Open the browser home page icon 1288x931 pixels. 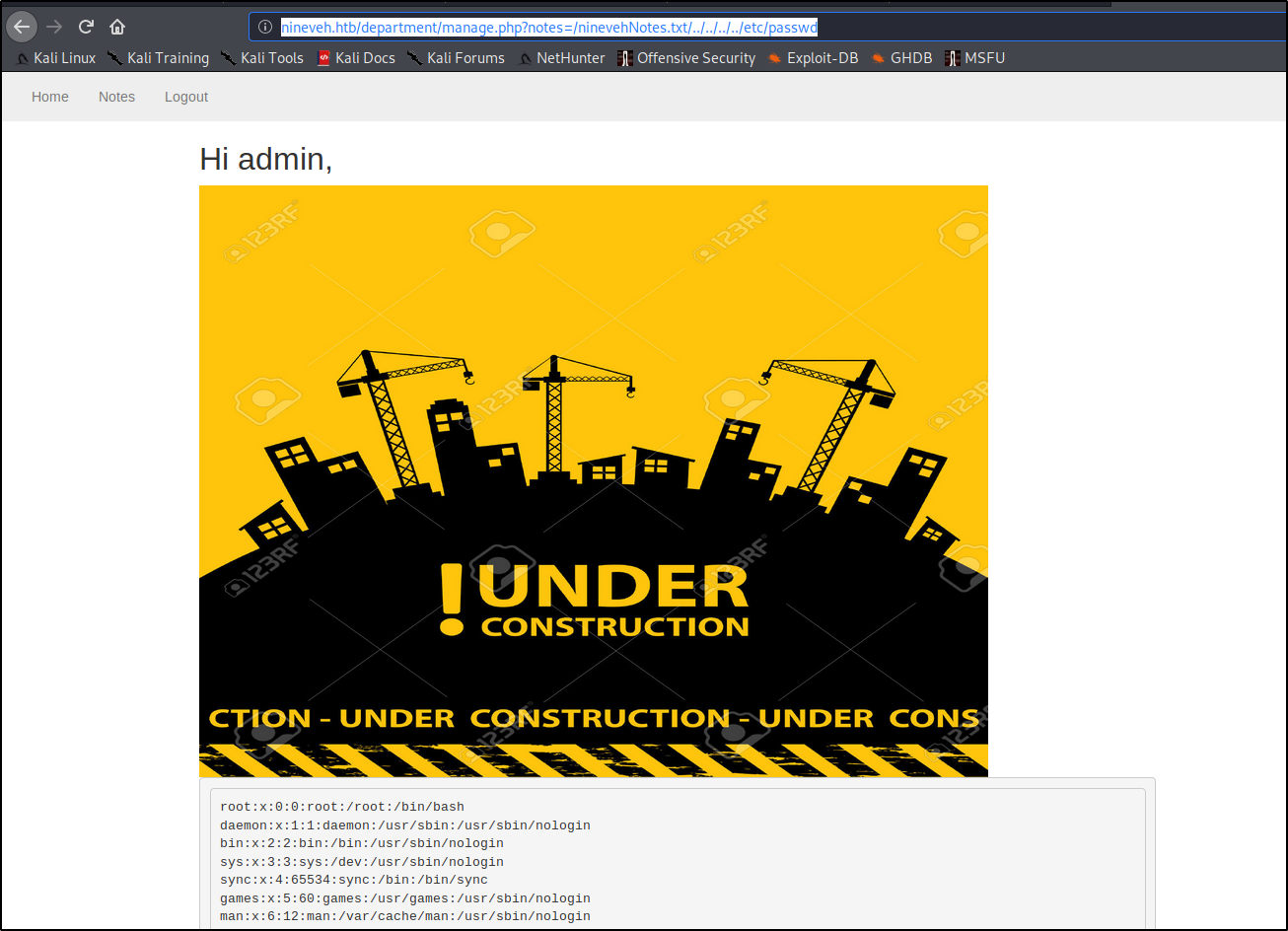pyautogui.click(x=117, y=27)
